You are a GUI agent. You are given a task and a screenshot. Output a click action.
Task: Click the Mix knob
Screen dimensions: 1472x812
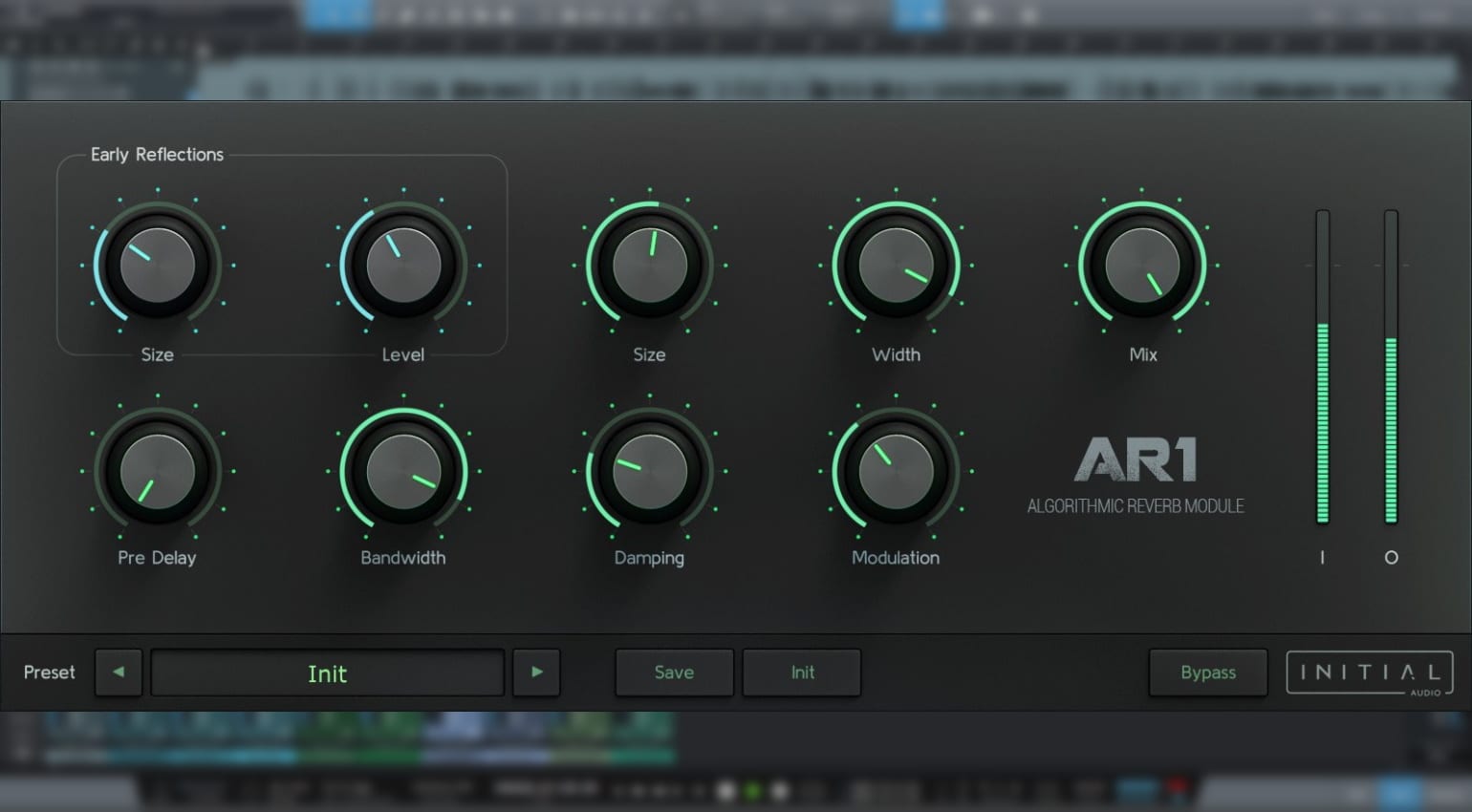pos(1142,266)
